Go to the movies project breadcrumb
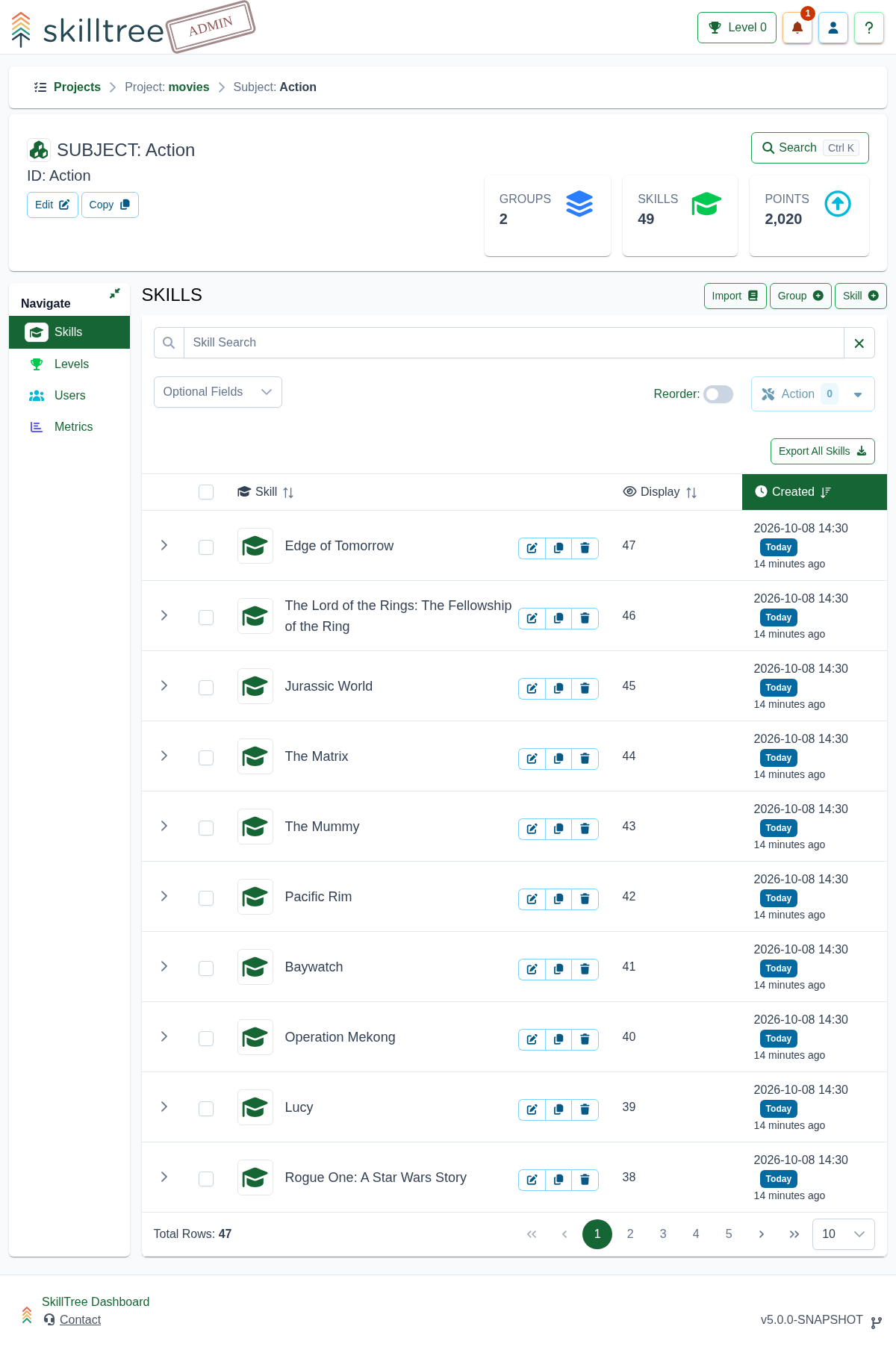The height and width of the screenshot is (1347, 896). tap(167, 87)
